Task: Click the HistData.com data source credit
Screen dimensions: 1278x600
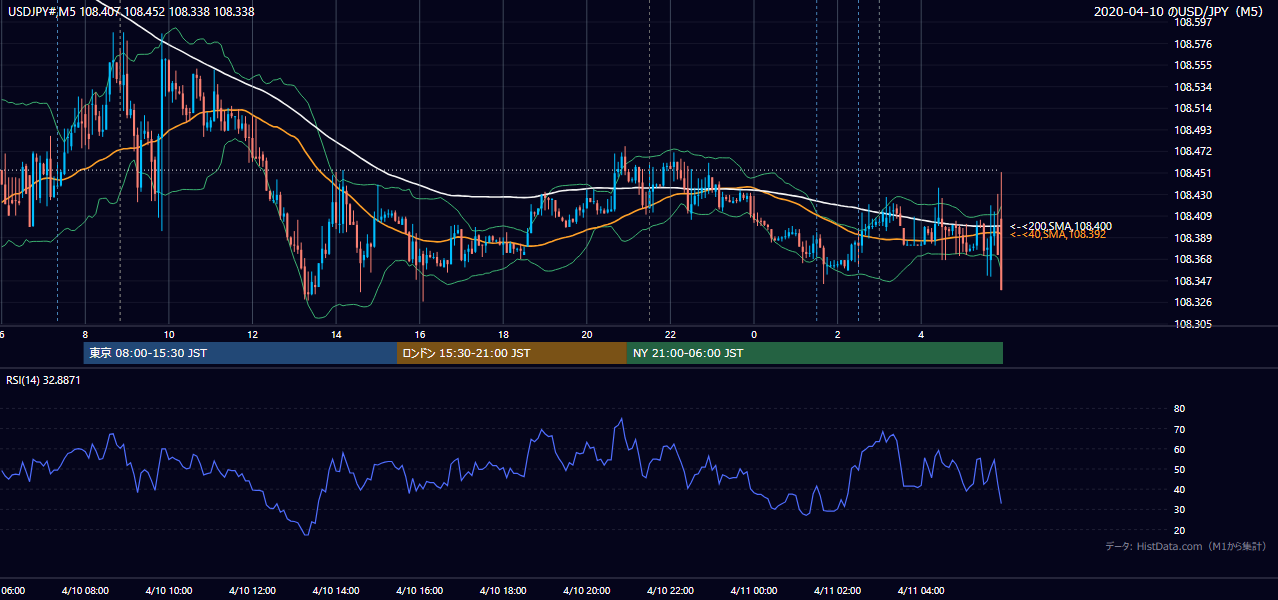Action: coord(1185,546)
